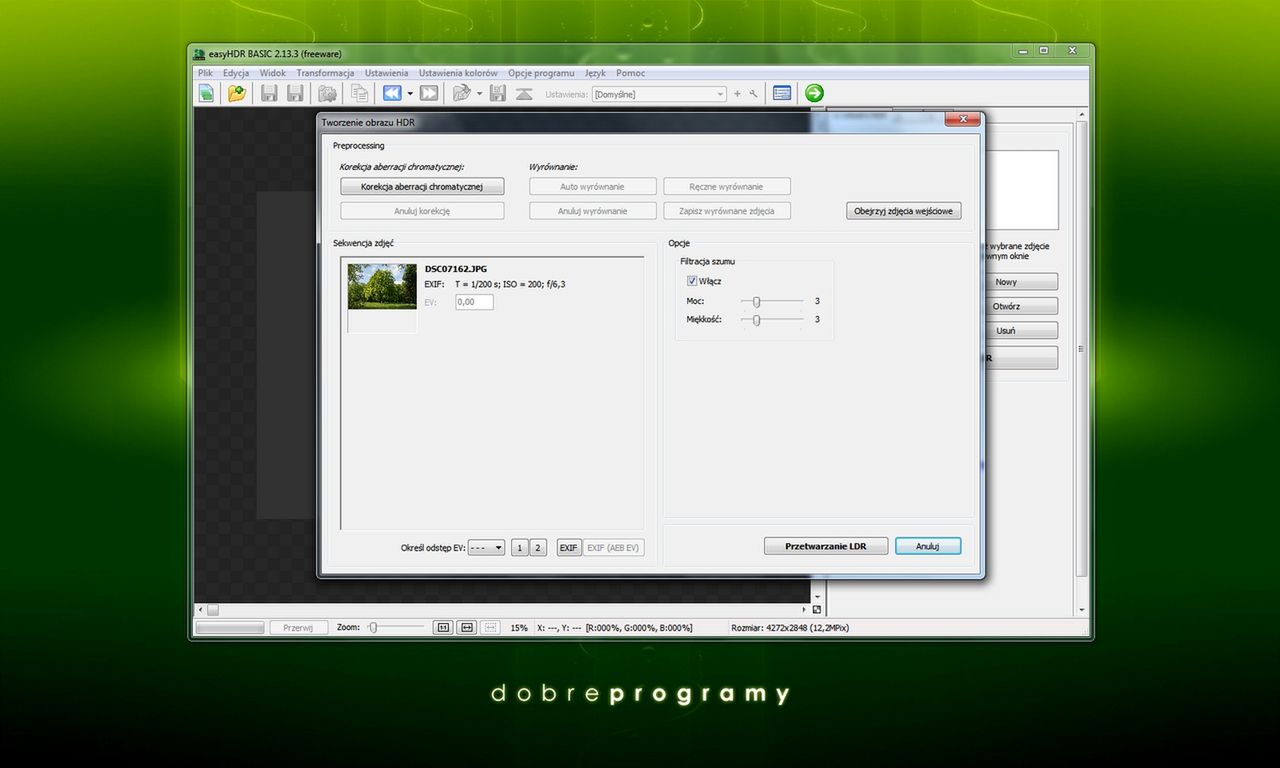Click Obejrzyj zdjęcia wejściowe button
Image resolution: width=1280 pixels, height=768 pixels.
[x=904, y=211]
